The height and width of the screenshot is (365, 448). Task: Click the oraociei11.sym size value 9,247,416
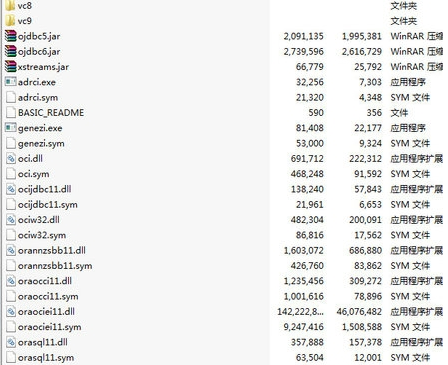coord(304,327)
